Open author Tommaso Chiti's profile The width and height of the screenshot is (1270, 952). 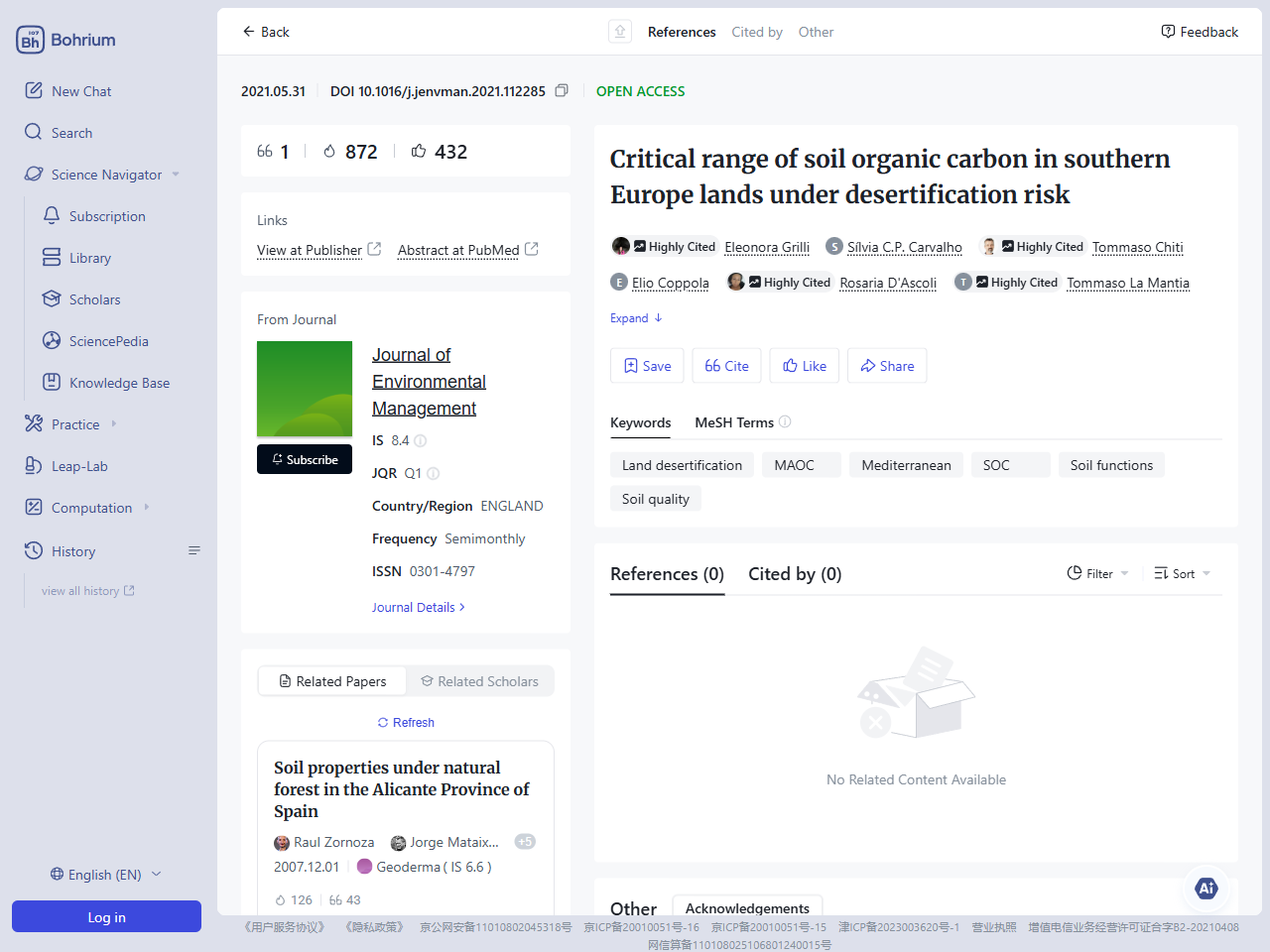coord(1138,247)
